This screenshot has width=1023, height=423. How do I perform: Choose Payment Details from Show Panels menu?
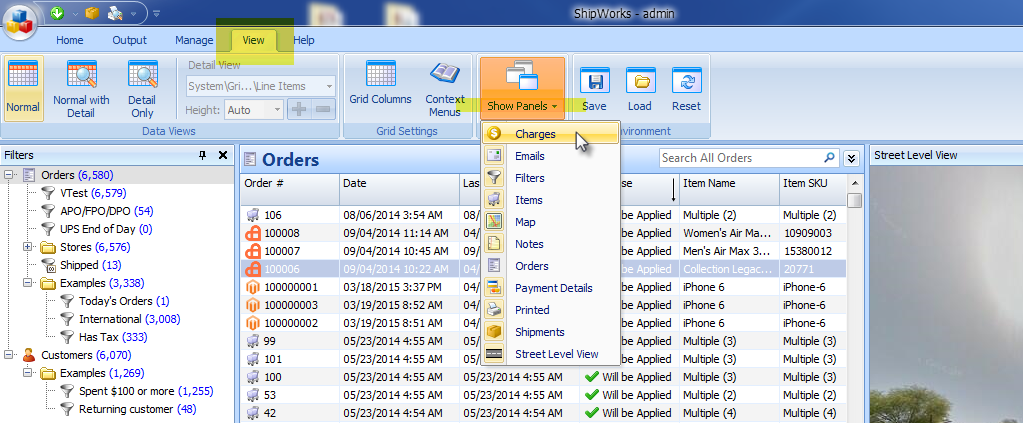550,288
